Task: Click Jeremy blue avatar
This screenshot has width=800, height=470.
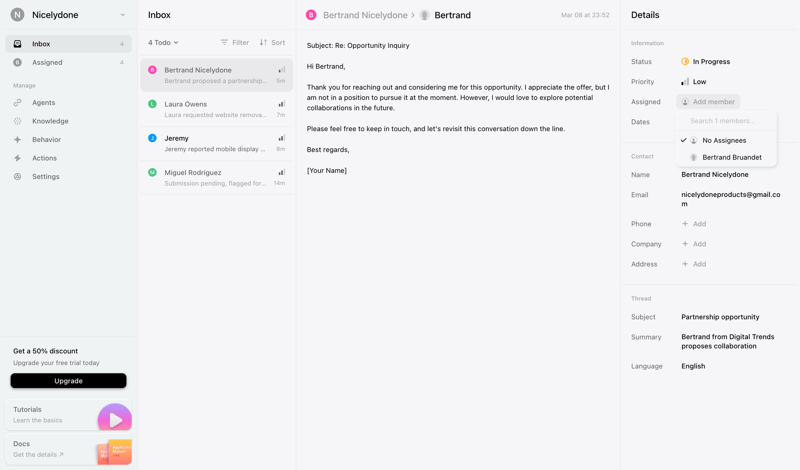Action: 152,138
